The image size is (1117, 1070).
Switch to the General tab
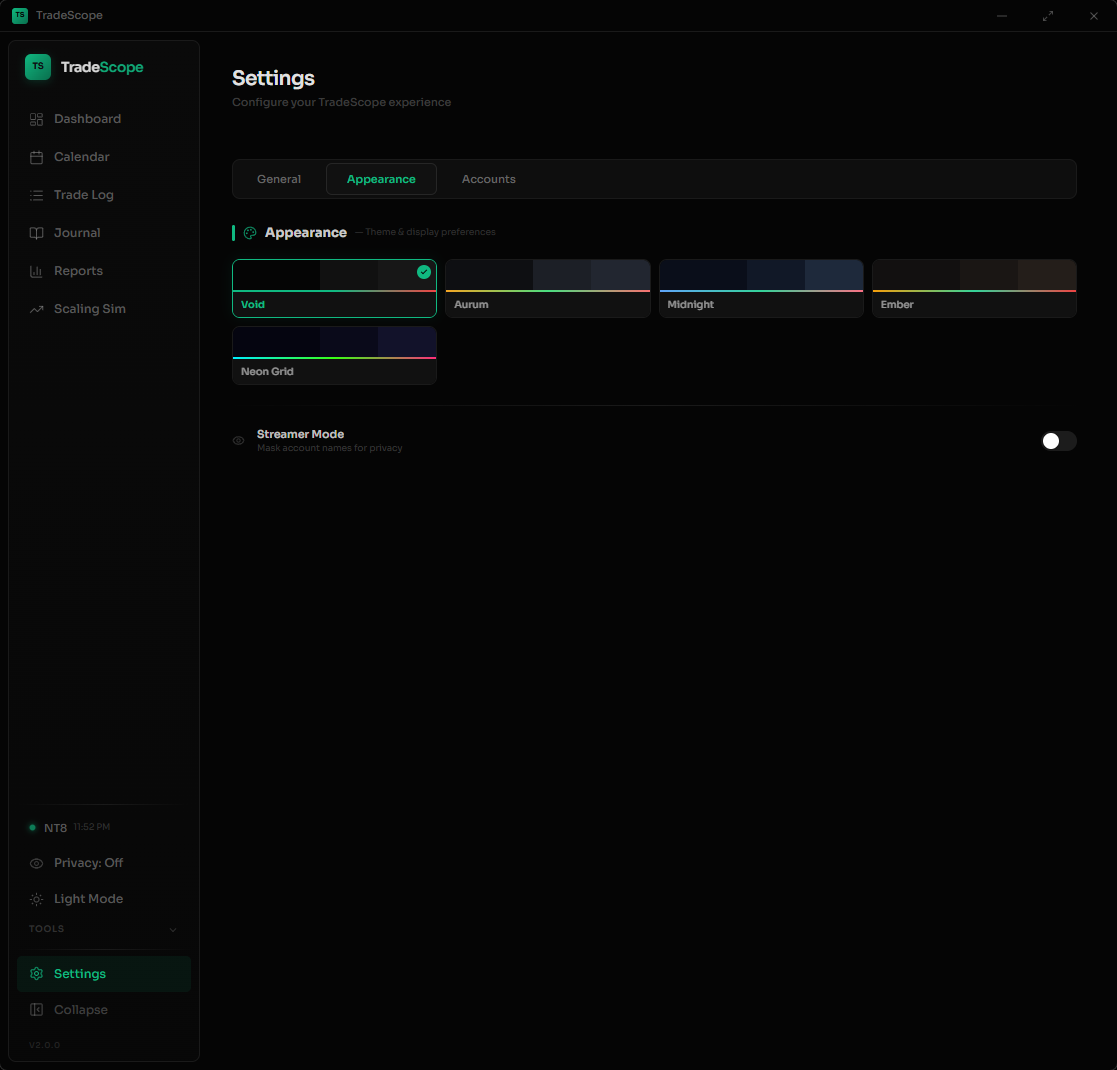(278, 179)
